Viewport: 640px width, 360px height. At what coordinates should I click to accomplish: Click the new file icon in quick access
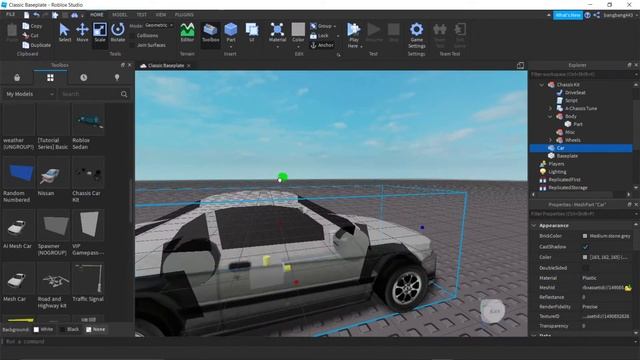click(27, 15)
